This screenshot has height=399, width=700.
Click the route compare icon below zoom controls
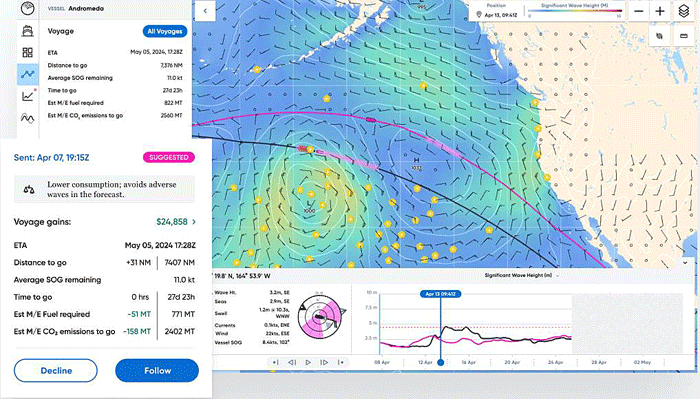pyautogui.click(x=659, y=36)
